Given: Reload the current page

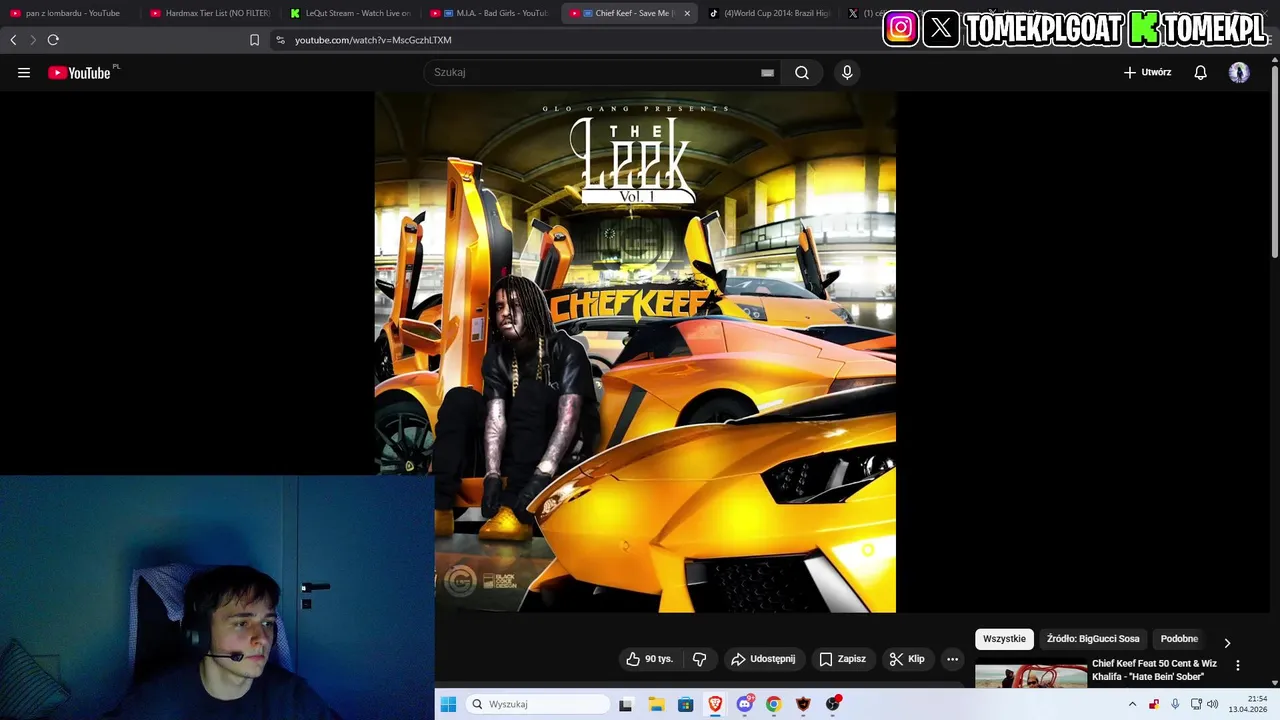Looking at the screenshot, I should pyautogui.click(x=53, y=40).
